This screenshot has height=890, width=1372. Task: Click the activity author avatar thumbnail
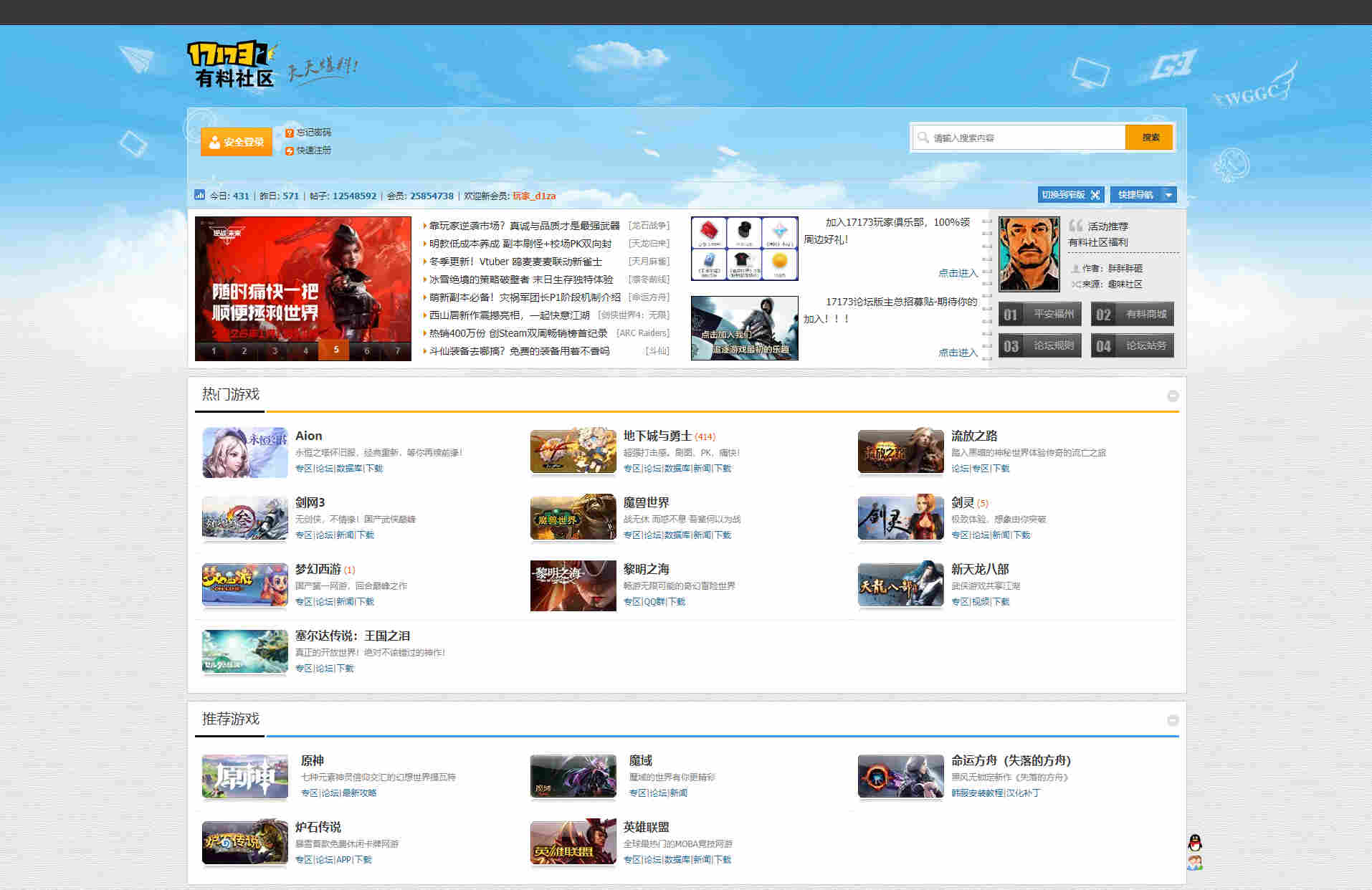pos(1029,254)
